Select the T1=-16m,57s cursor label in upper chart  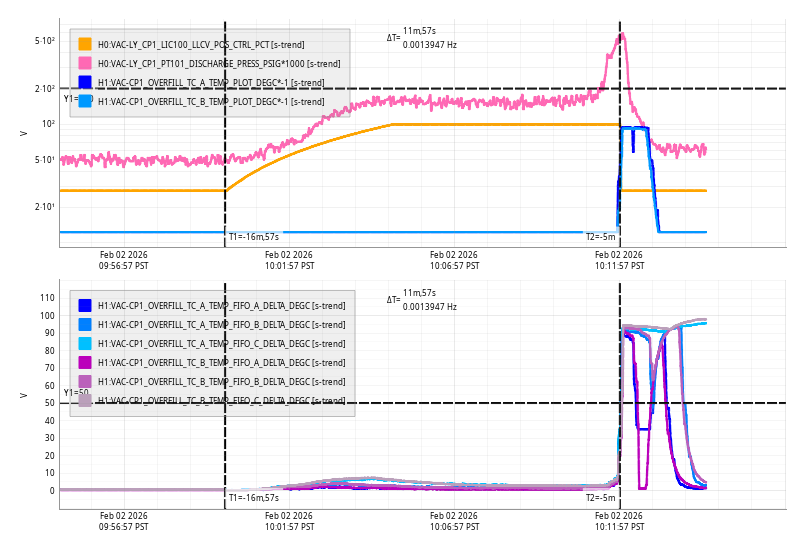(253, 237)
